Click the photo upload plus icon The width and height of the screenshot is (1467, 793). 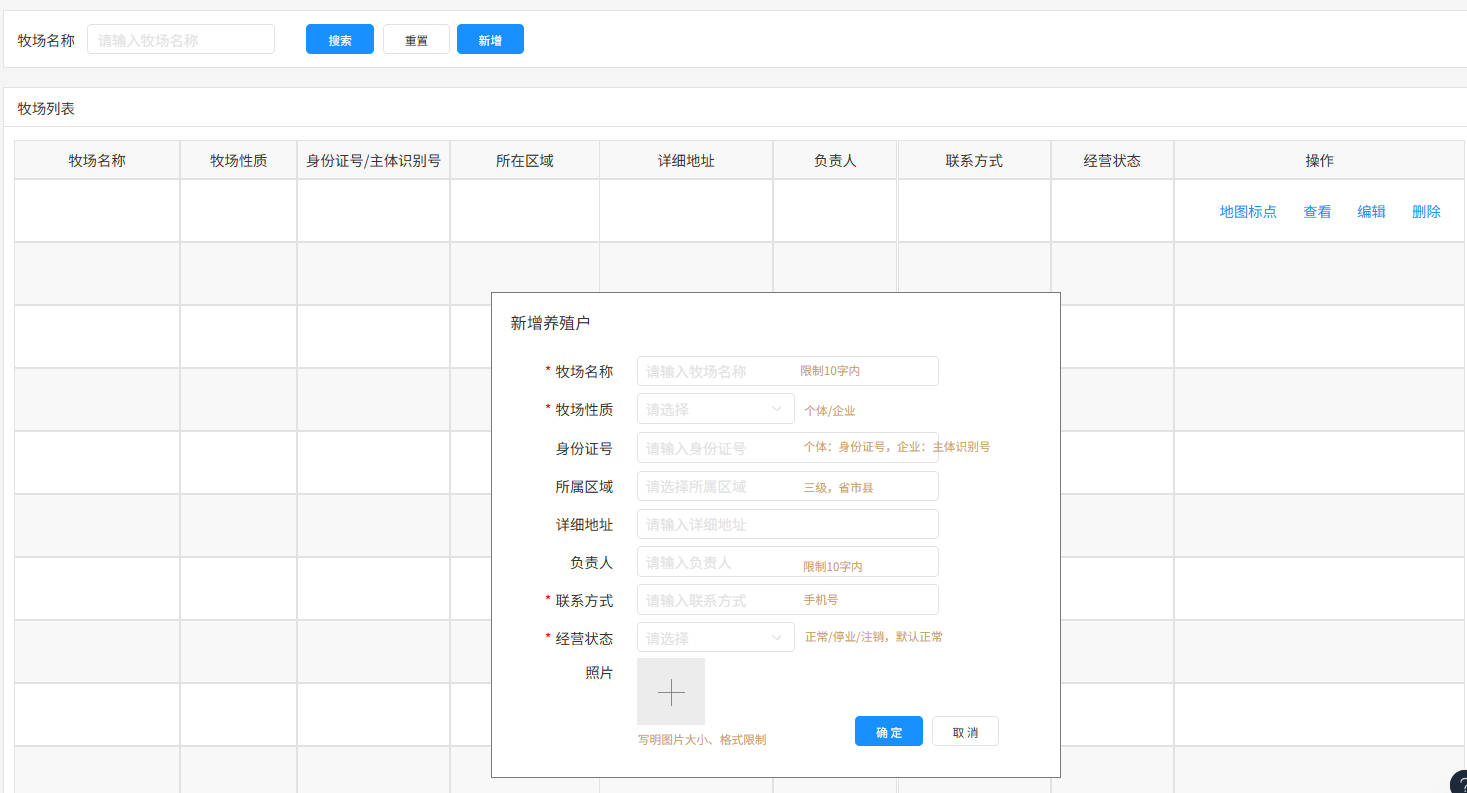pos(671,691)
